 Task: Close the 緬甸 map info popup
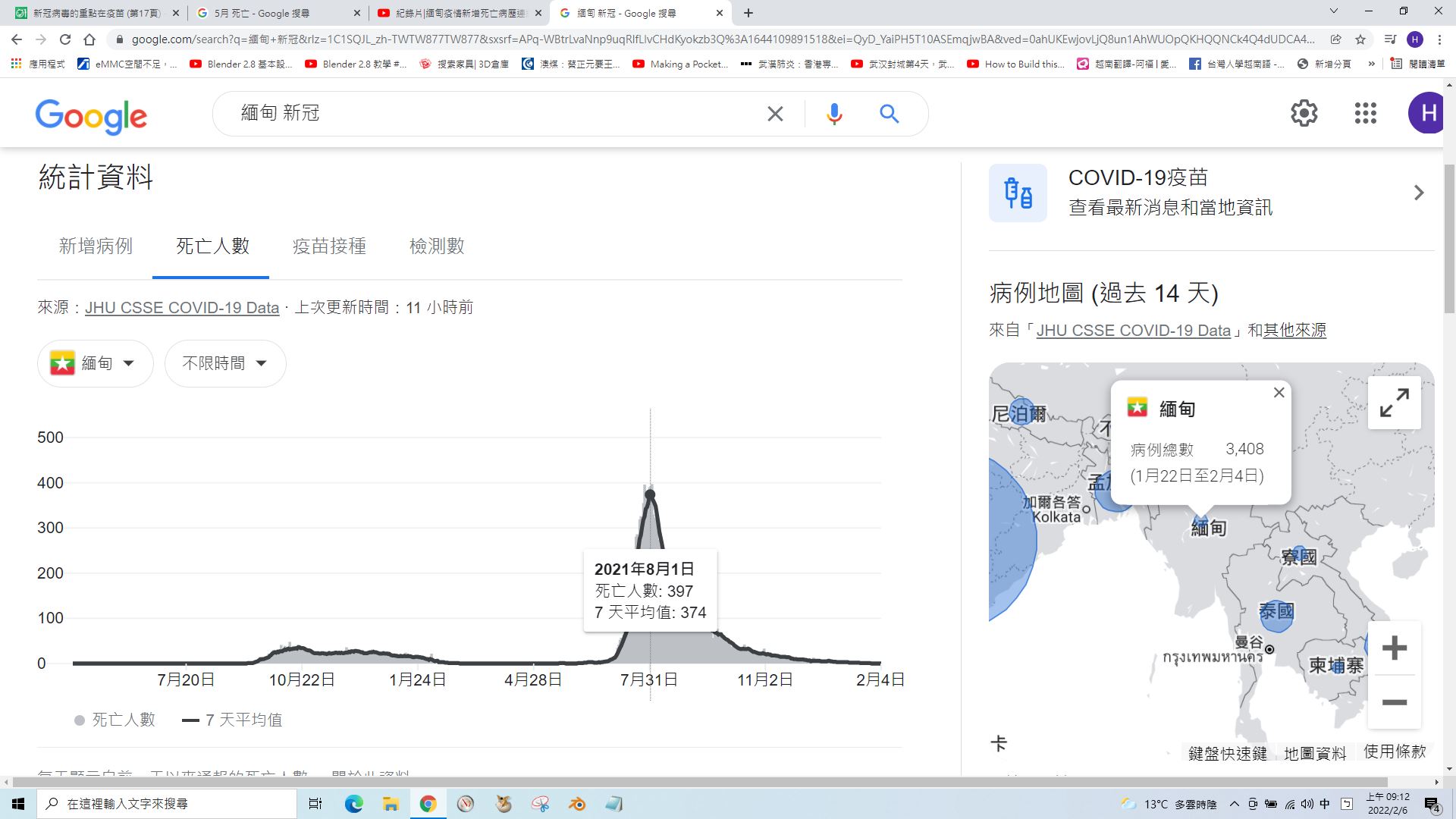[1279, 392]
